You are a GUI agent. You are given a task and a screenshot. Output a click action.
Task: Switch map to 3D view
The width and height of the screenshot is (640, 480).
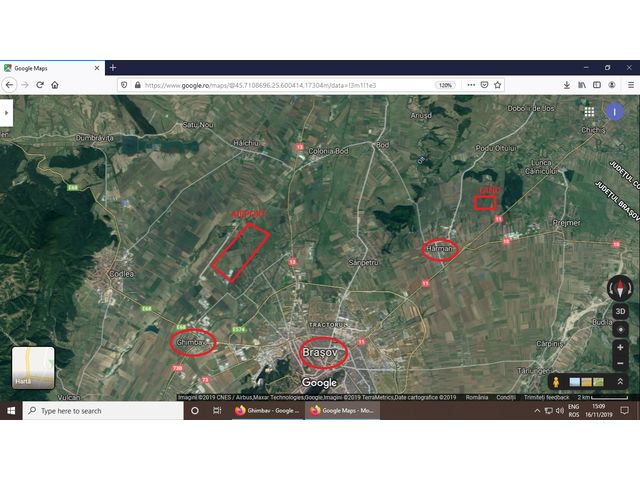(x=620, y=311)
